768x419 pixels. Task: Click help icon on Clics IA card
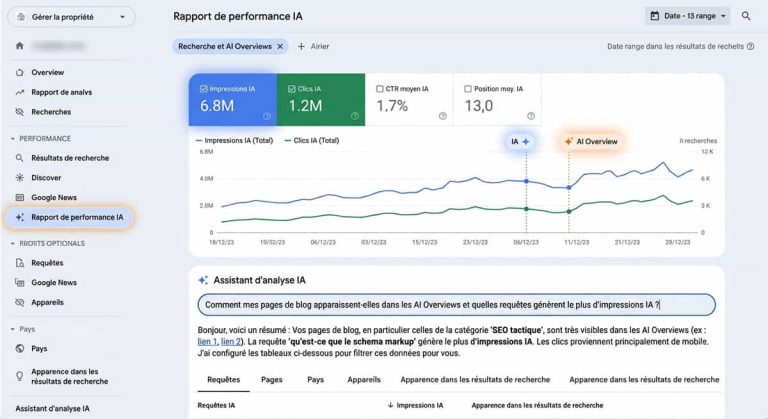(355, 116)
